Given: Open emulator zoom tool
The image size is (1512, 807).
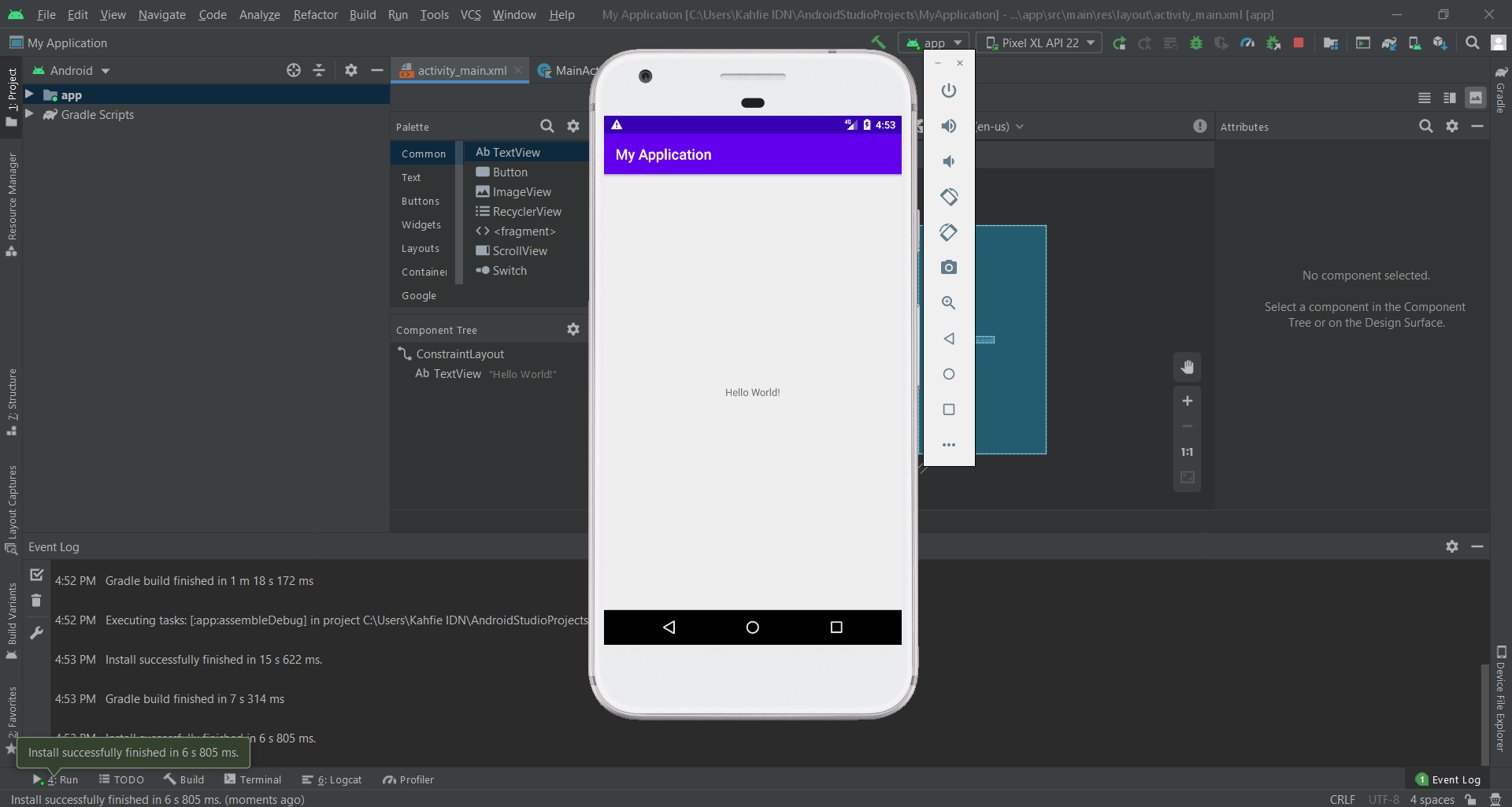Looking at the screenshot, I should pyautogui.click(x=949, y=303).
